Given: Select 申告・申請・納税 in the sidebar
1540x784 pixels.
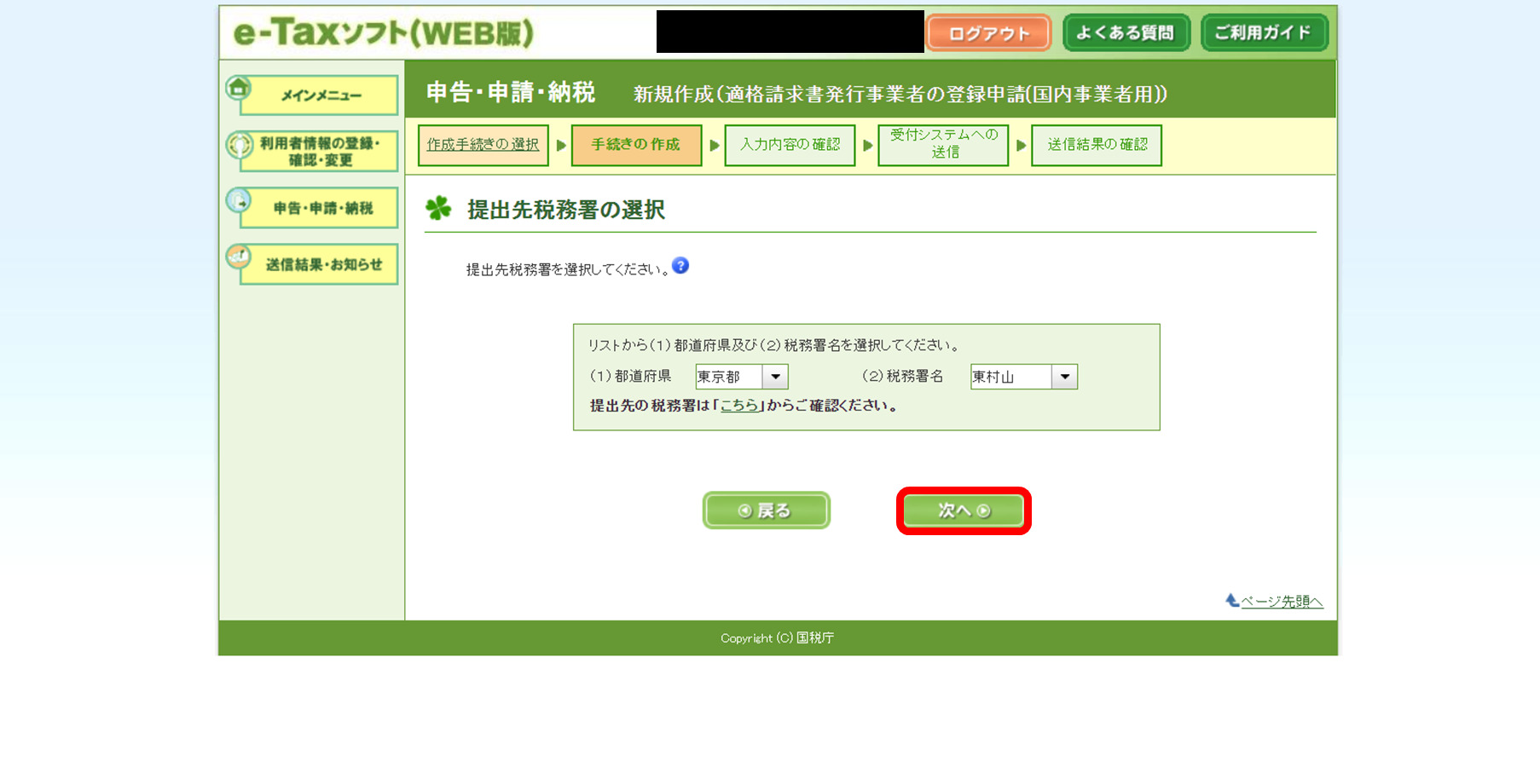Looking at the screenshot, I should point(321,209).
